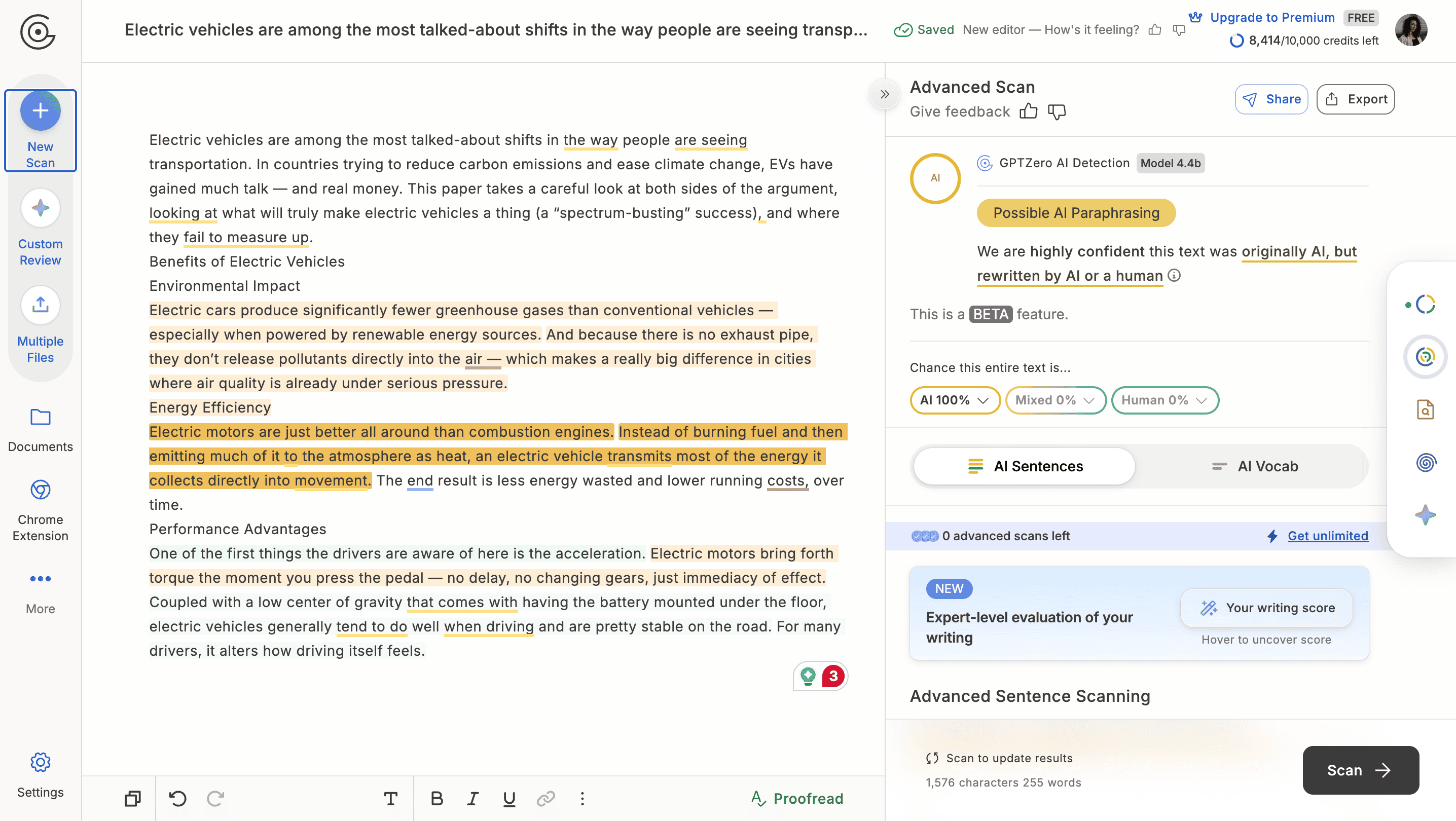The height and width of the screenshot is (821, 1456).
Task: Click the New Scan plus icon
Action: point(40,111)
